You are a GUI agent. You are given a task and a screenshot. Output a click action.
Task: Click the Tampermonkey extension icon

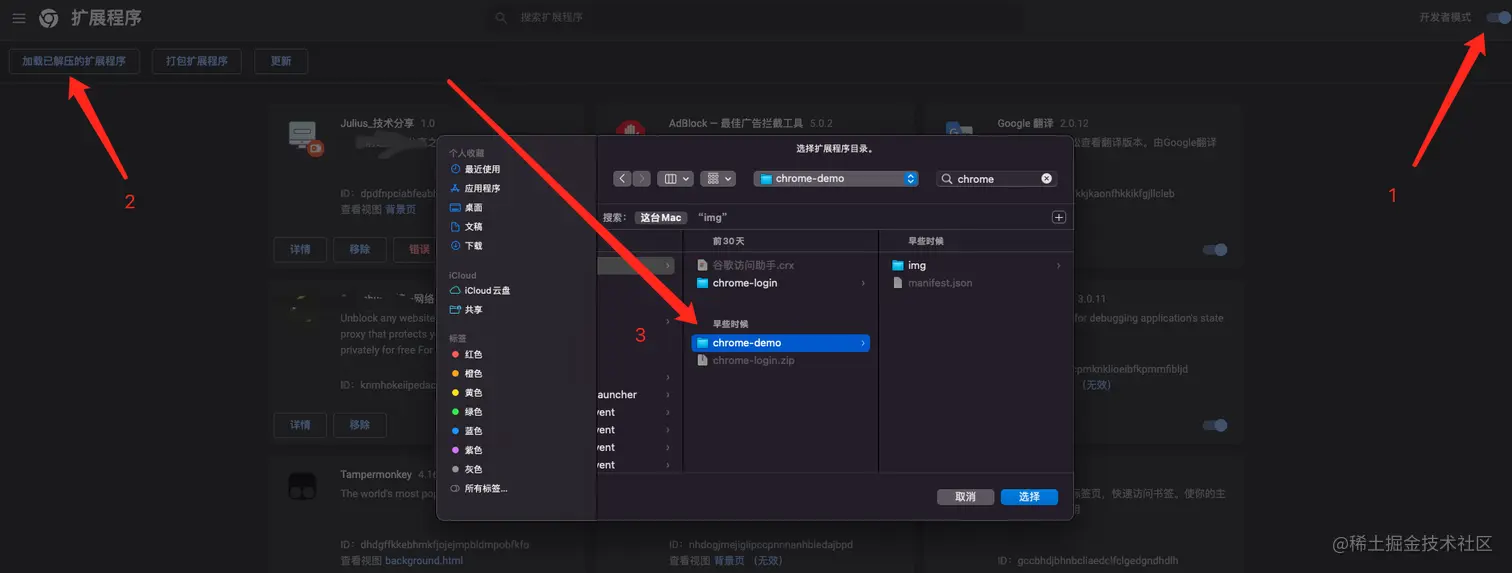pos(302,487)
